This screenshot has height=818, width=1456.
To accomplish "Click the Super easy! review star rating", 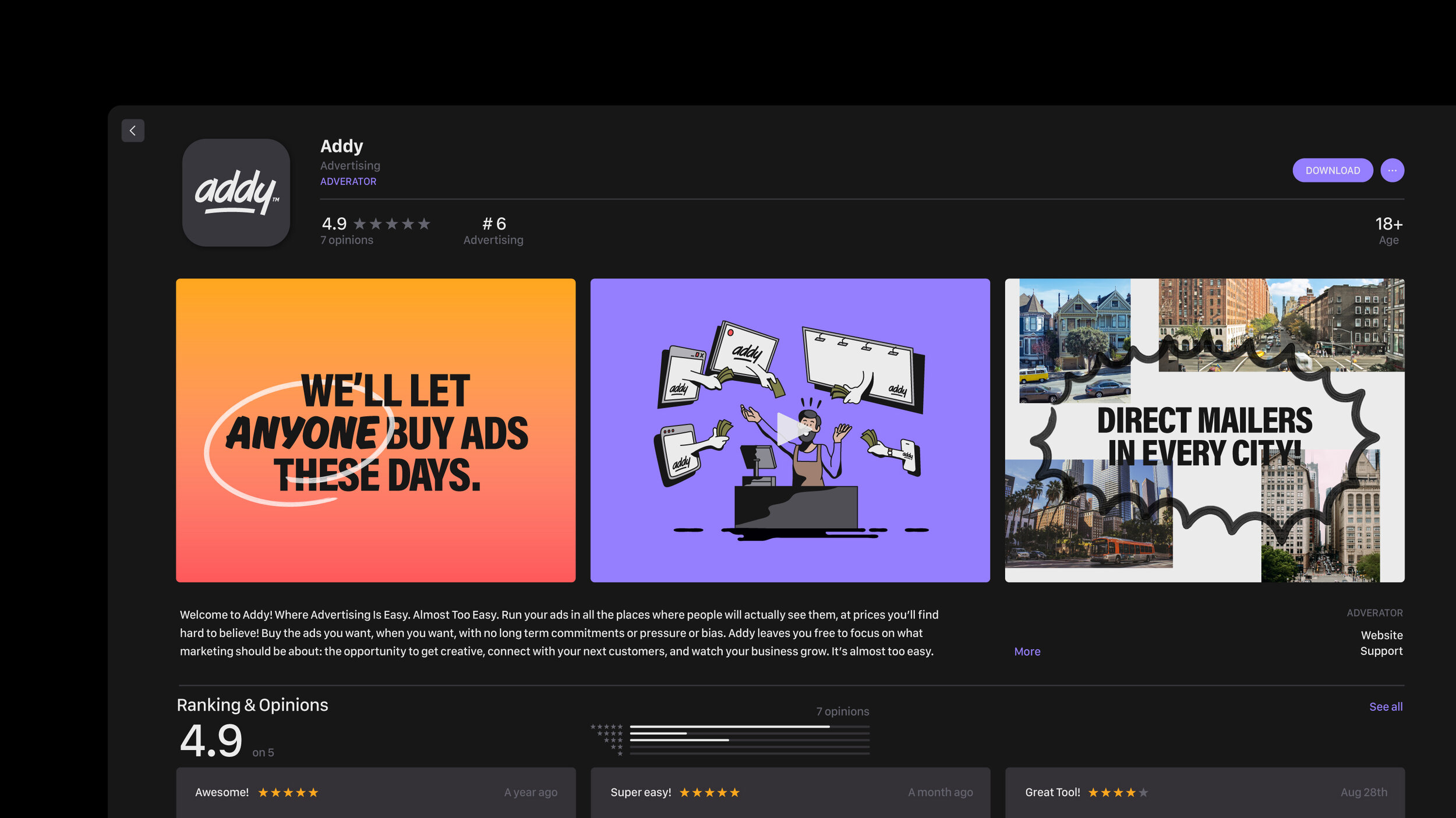I will pyautogui.click(x=709, y=792).
